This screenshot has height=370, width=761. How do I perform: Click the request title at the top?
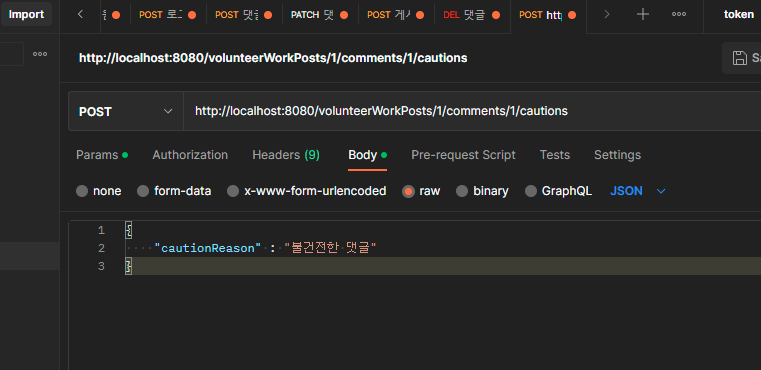click(273, 58)
